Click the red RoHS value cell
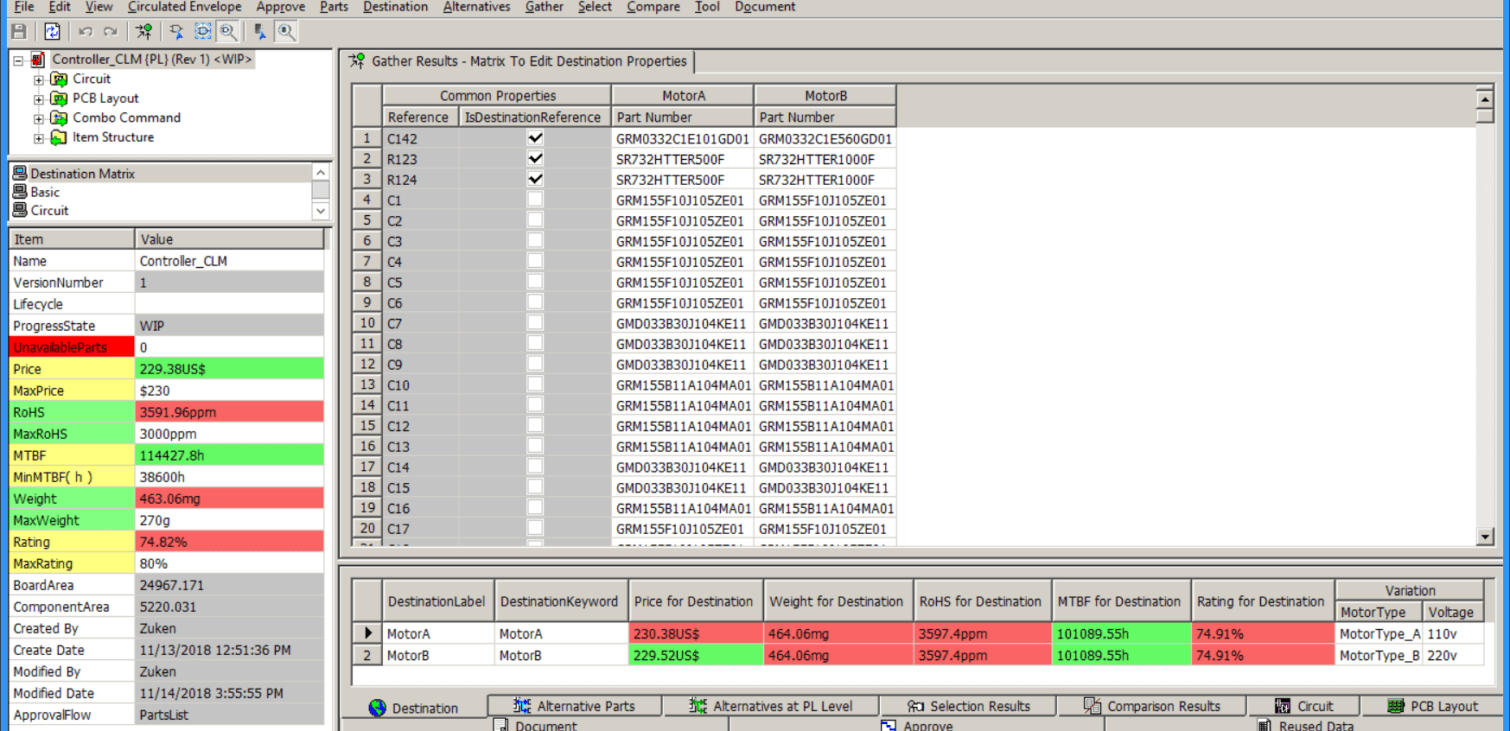Screen dimensions: 1510x731 (x=228, y=410)
